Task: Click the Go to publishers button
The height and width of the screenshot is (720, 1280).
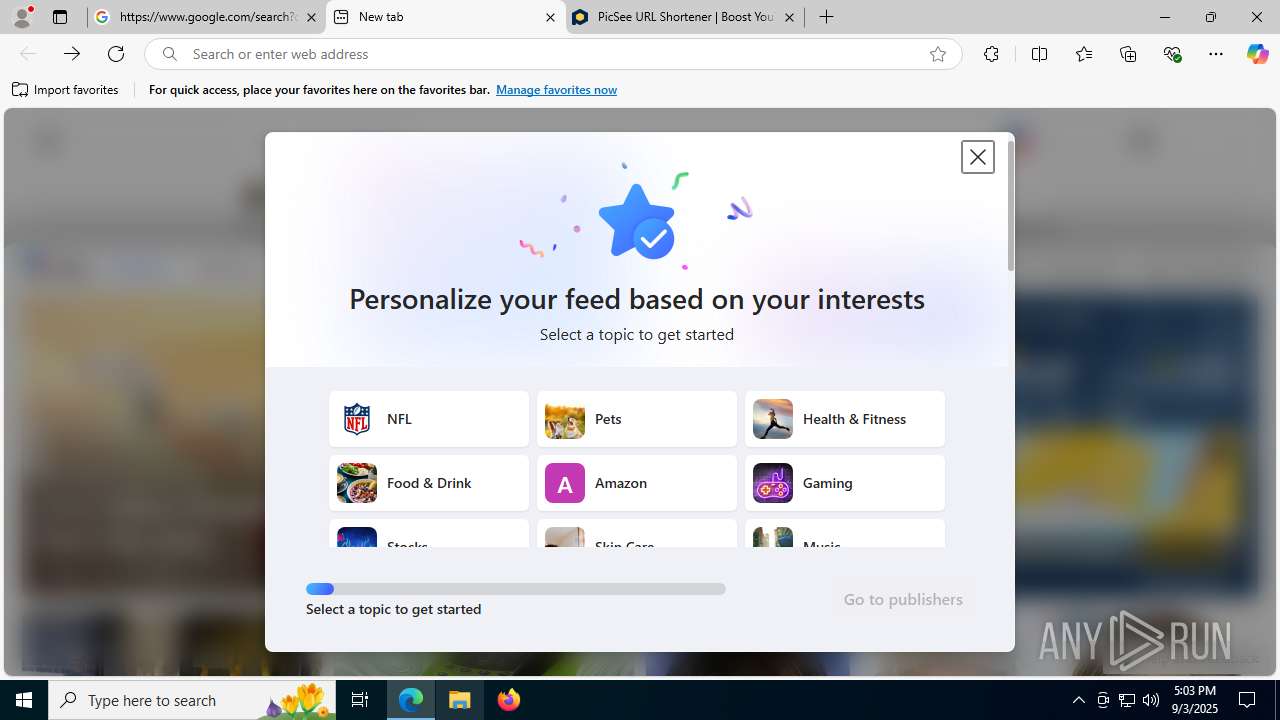Action: [903, 599]
